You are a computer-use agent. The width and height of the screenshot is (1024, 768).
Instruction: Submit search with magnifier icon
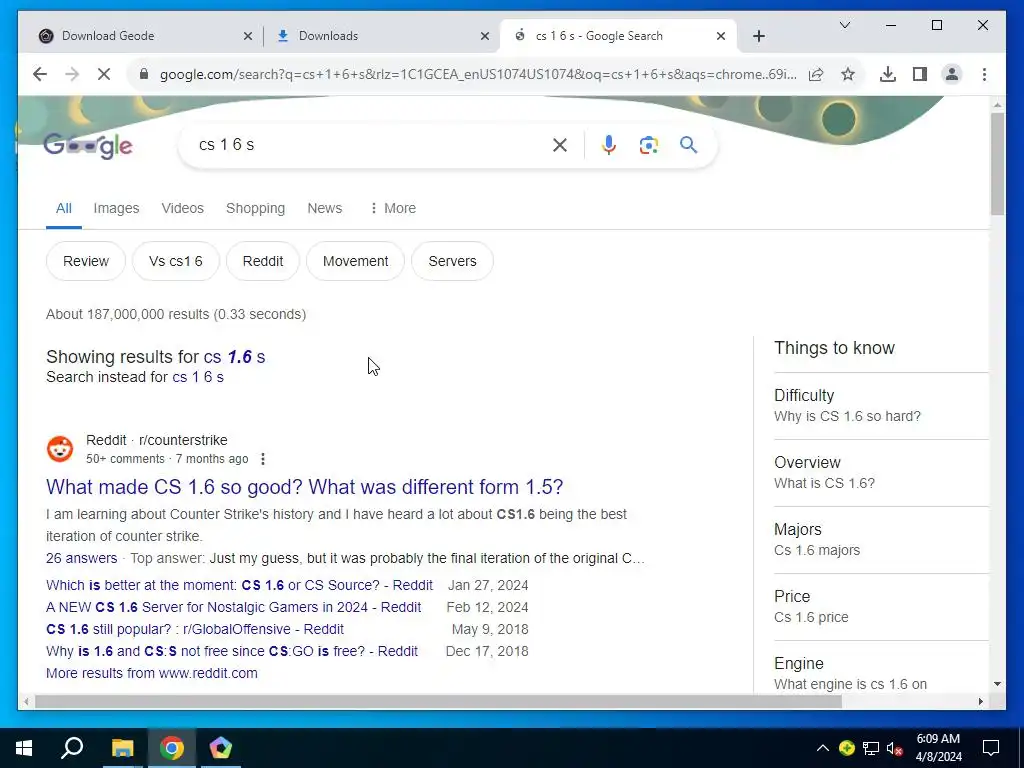[x=688, y=145]
